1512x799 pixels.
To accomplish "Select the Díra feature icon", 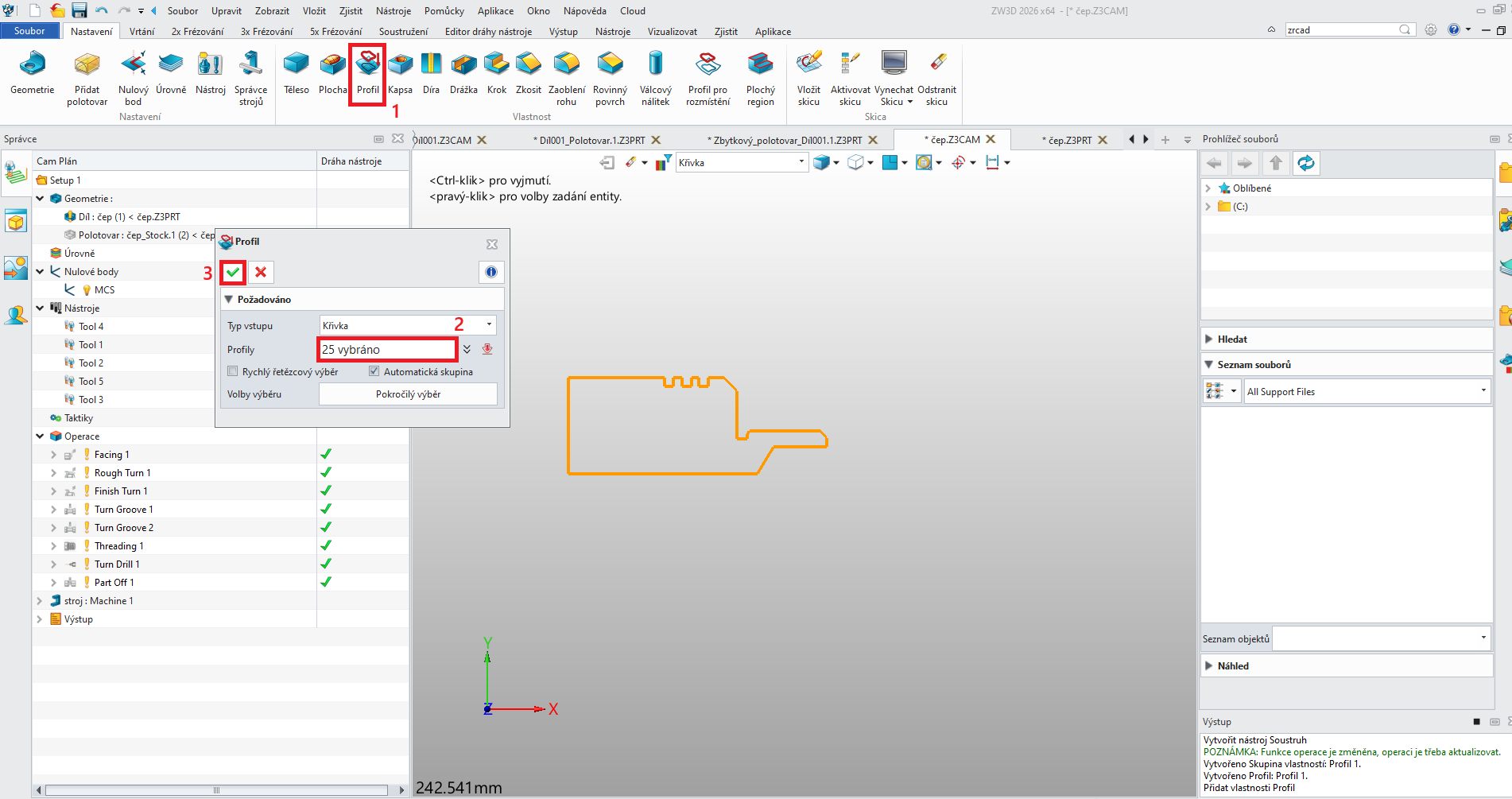I will 431,73.
